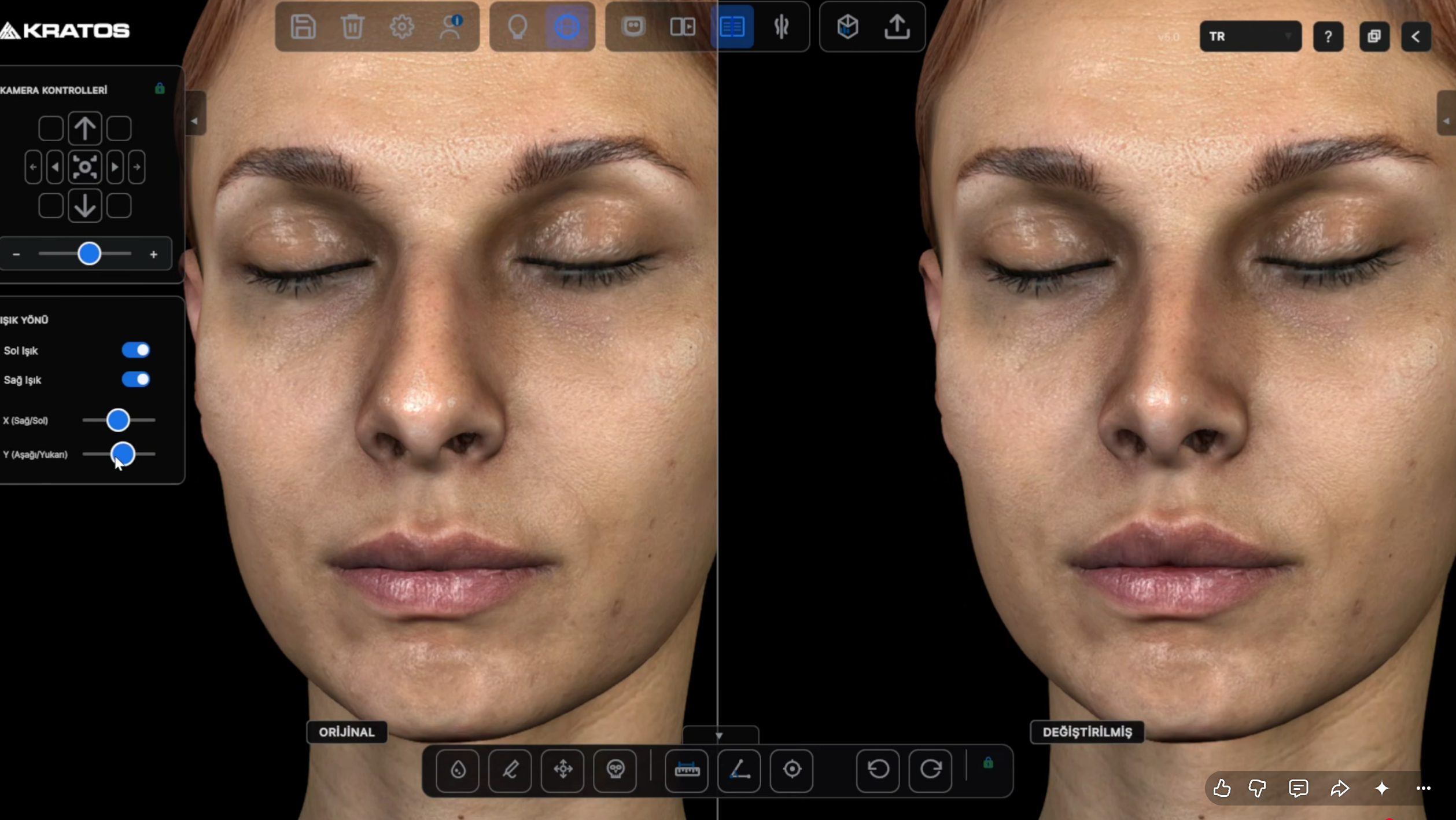1456x820 pixels.
Task: Open the settings gear icon
Action: 401,27
